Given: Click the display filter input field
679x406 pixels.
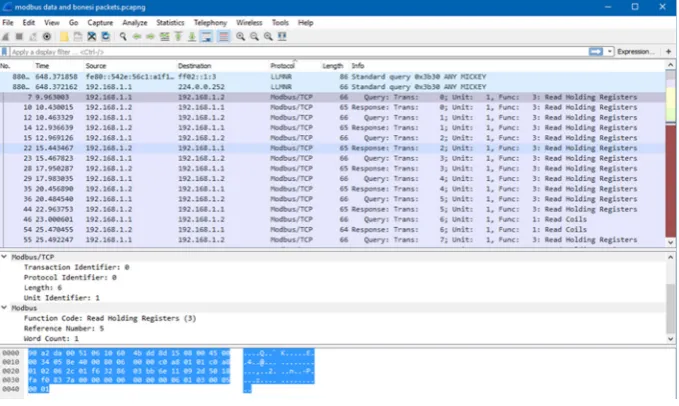Looking at the screenshot, I should pos(299,52).
